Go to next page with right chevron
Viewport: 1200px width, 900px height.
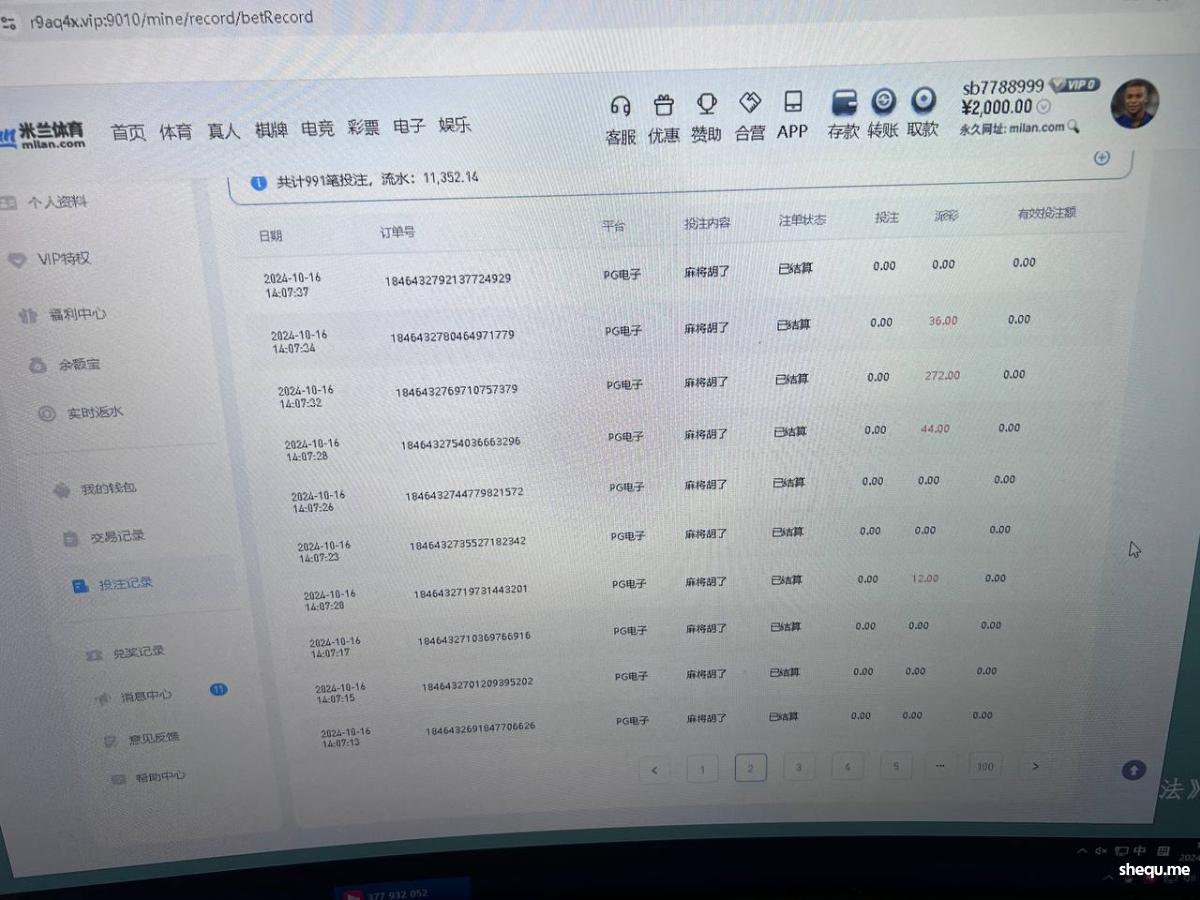click(1035, 767)
